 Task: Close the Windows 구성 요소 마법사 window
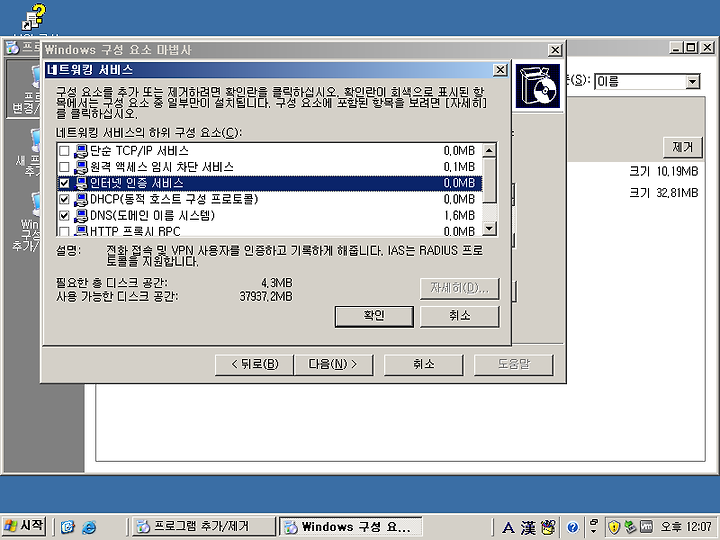pyautogui.click(x=555, y=50)
